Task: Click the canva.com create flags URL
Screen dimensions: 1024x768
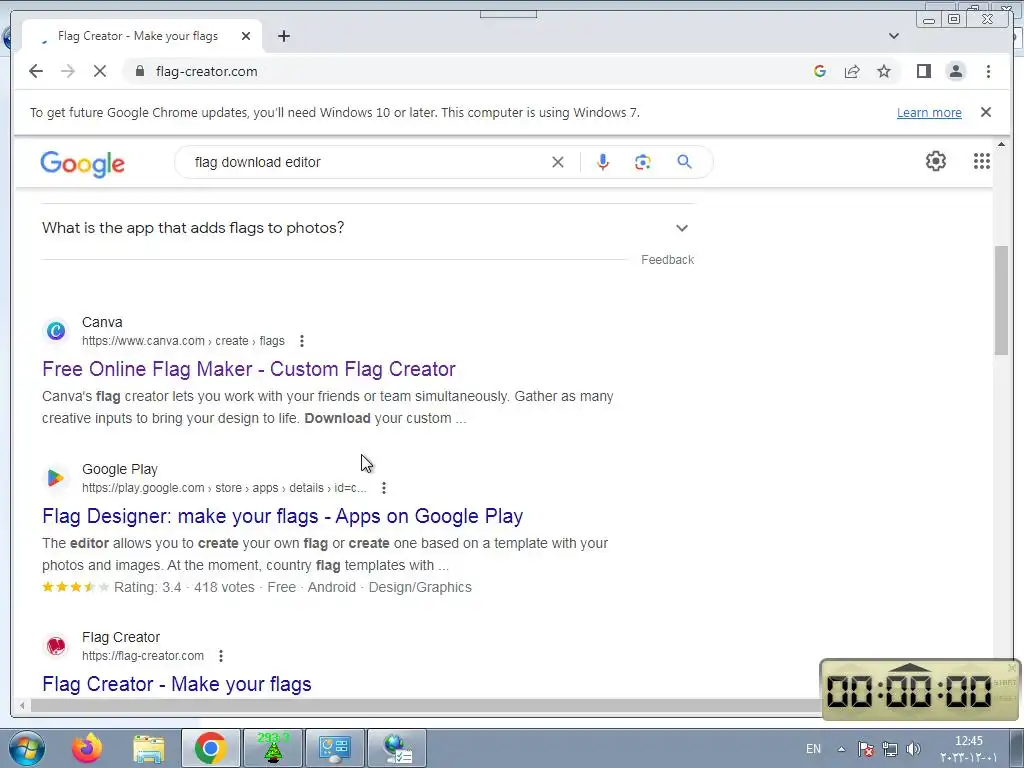Action: point(184,341)
